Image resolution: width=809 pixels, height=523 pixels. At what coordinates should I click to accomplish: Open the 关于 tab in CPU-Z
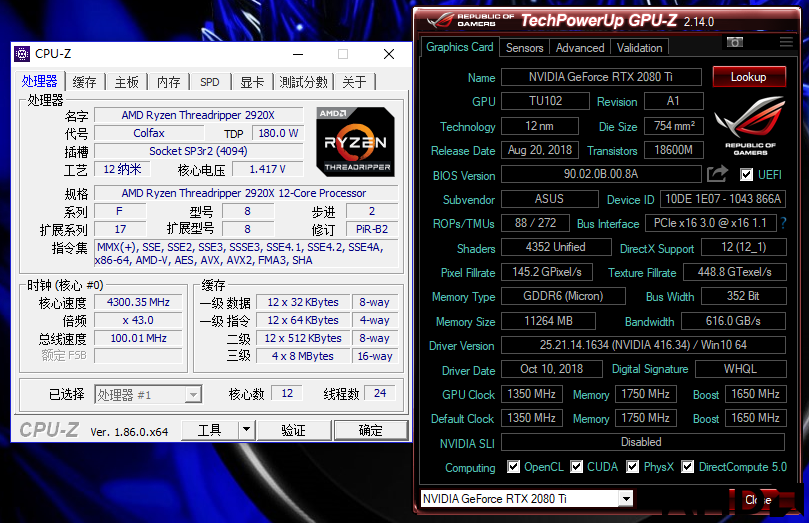[354, 82]
